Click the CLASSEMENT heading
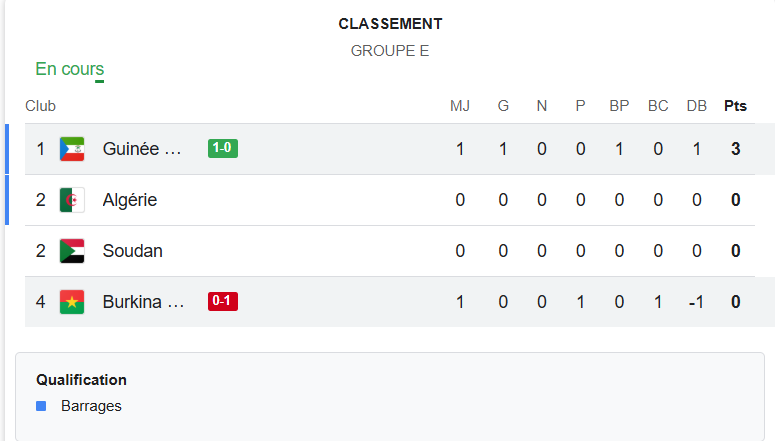 pyautogui.click(x=390, y=24)
